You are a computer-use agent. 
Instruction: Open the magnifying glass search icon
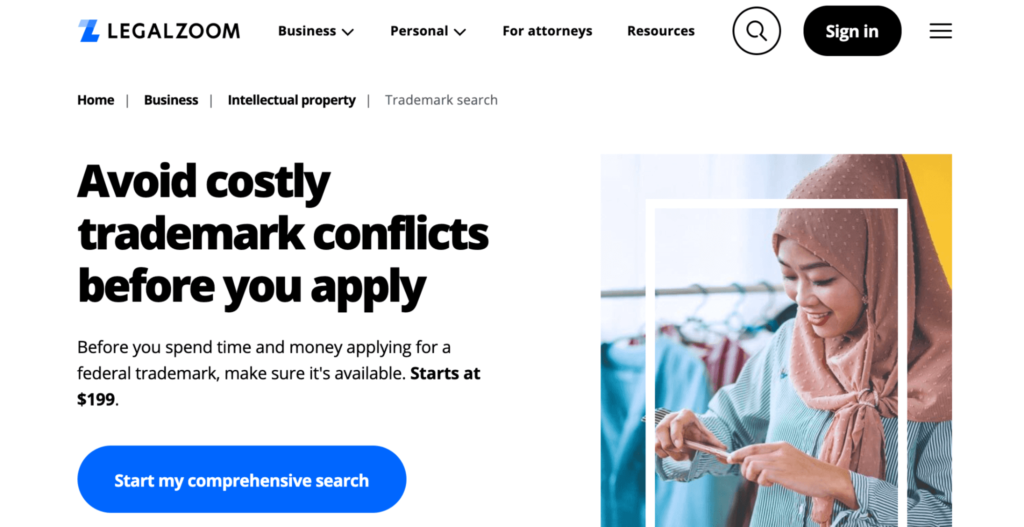pyautogui.click(x=756, y=31)
